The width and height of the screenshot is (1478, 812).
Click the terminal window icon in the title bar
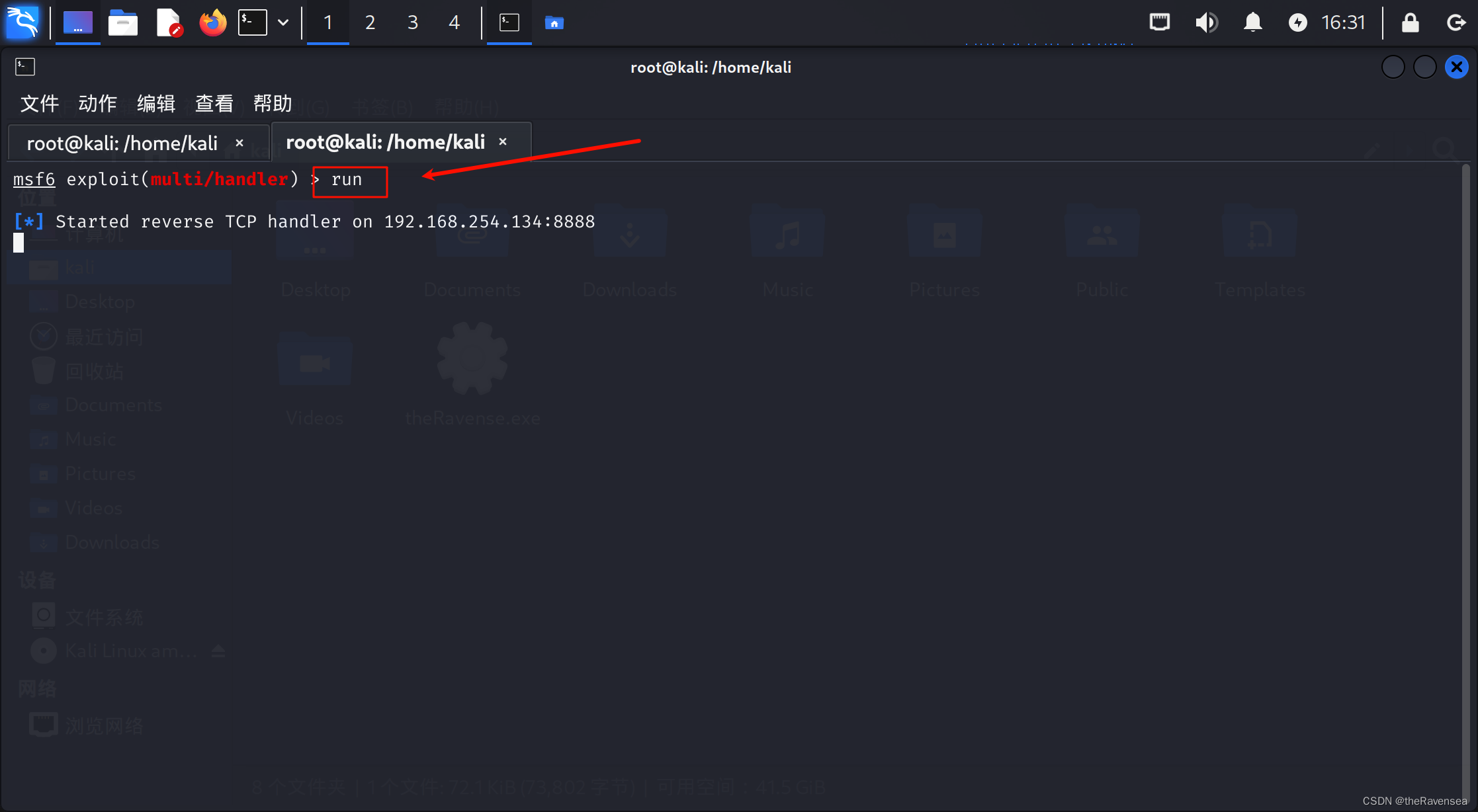(x=25, y=66)
